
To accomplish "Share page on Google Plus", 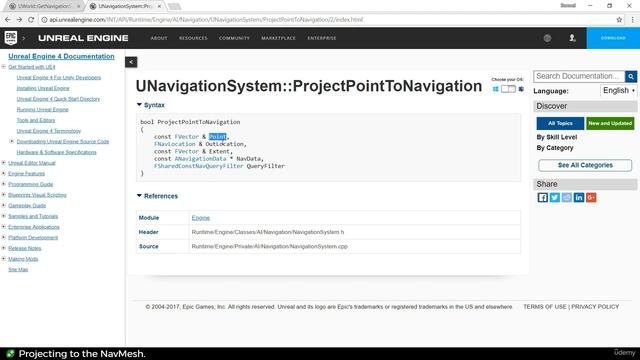I will [591, 198].
